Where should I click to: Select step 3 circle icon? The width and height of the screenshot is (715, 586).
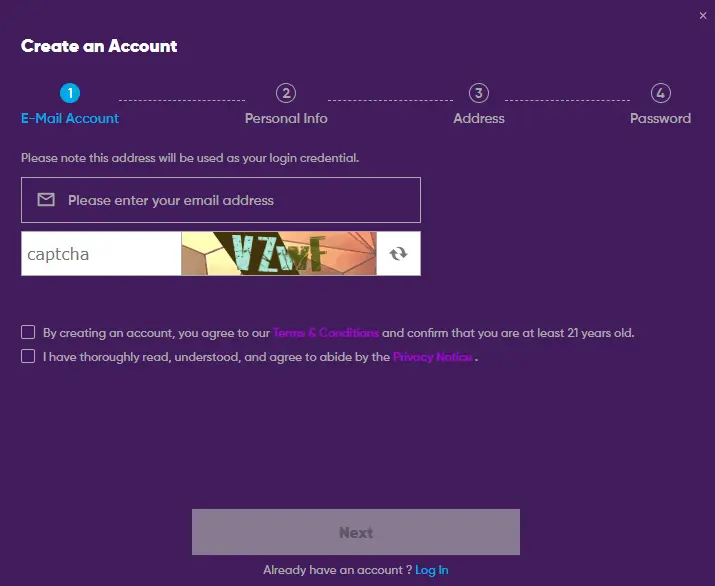click(479, 93)
